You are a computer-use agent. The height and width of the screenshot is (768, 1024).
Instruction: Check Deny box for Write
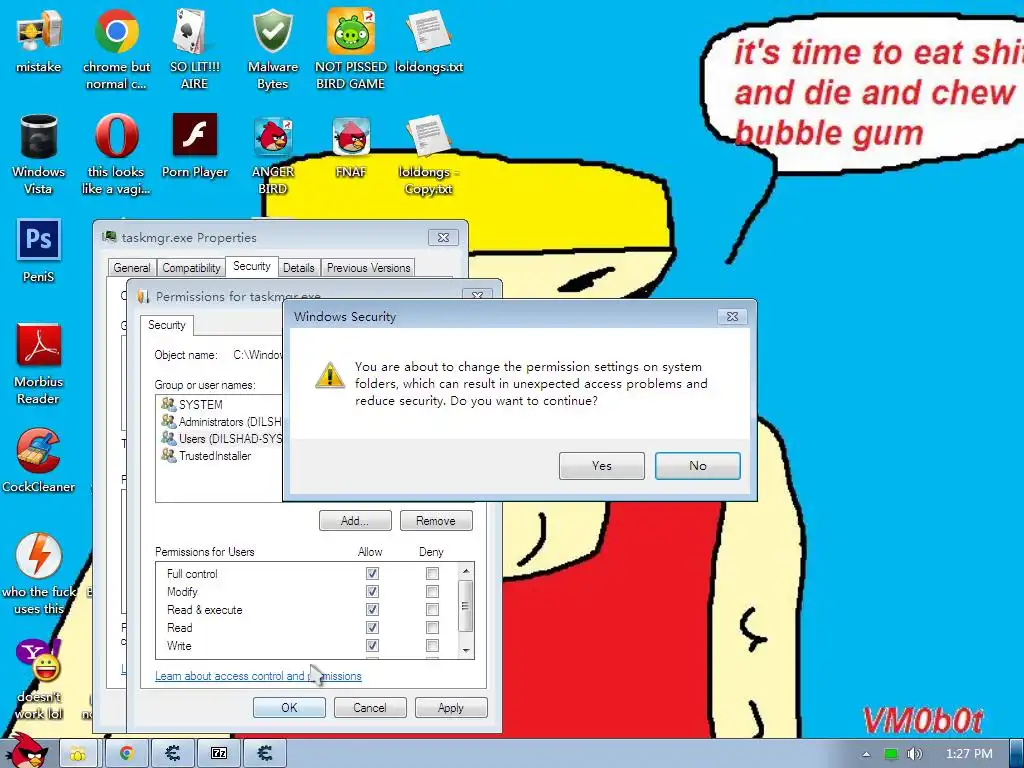[x=432, y=645]
